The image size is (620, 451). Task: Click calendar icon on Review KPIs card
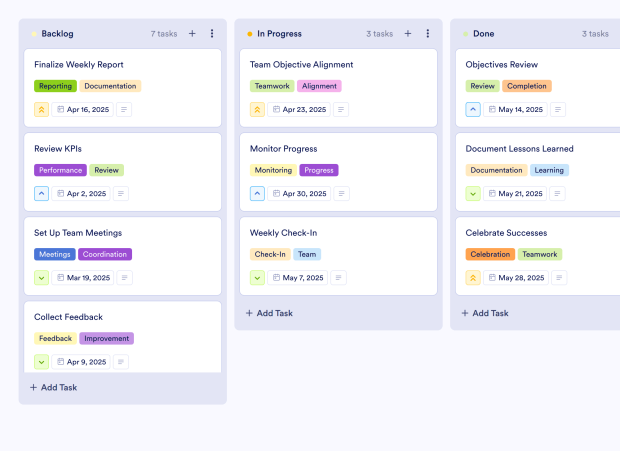60,194
